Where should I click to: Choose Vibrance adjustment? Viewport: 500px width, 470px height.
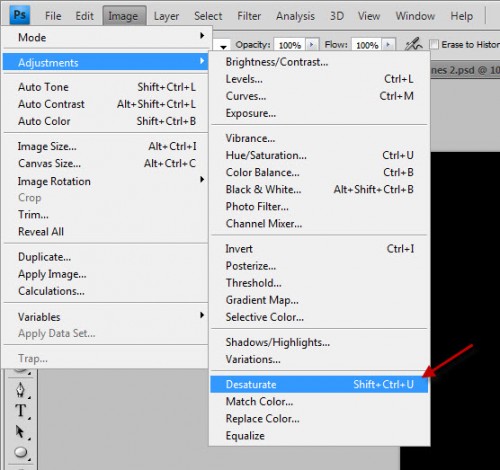[319, 138]
